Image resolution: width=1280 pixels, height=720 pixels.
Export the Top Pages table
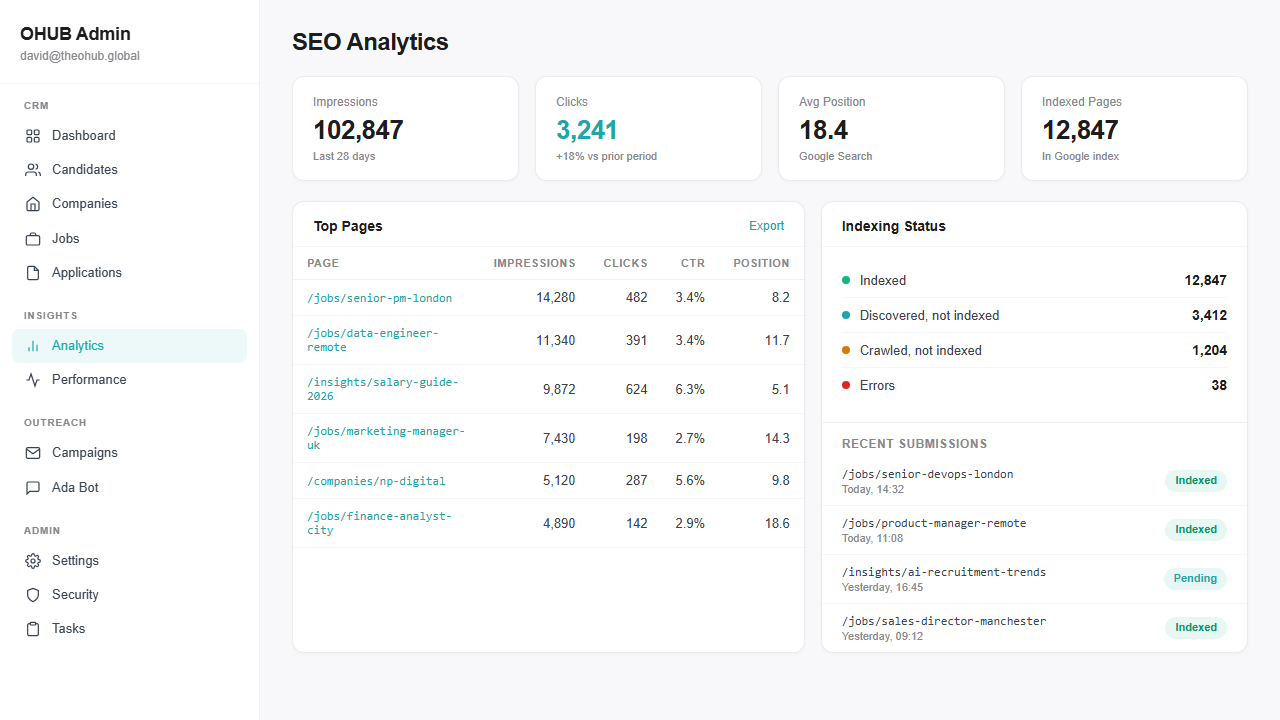click(x=766, y=226)
